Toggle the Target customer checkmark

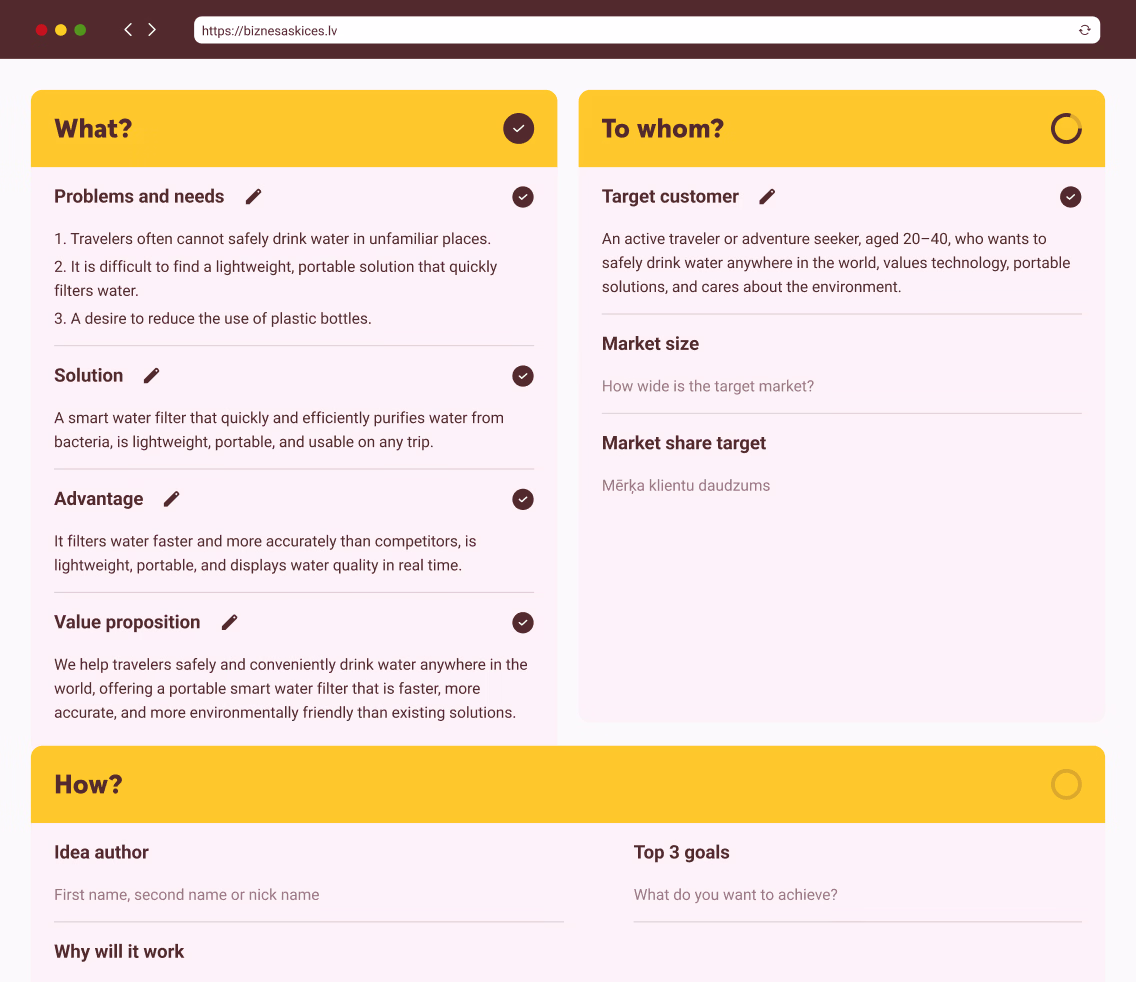pyautogui.click(x=1070, y=197)
